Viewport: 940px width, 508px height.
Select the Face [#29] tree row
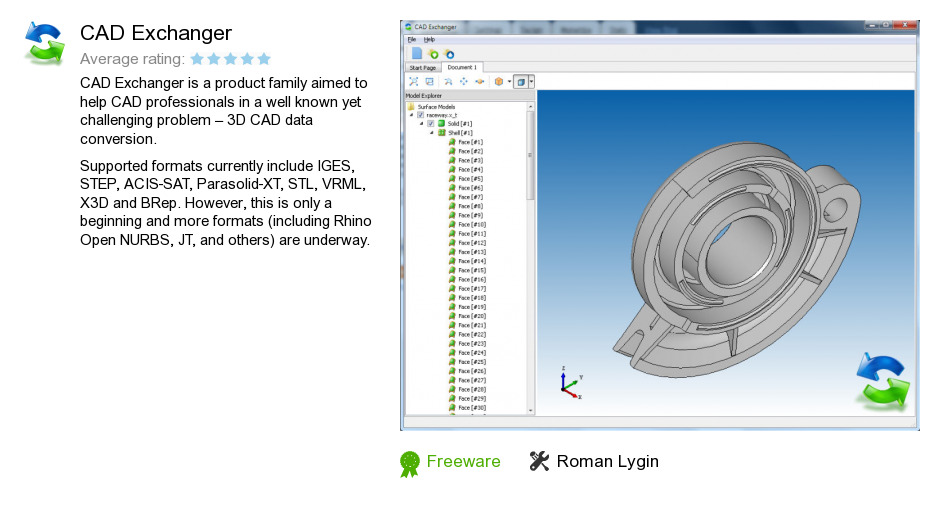tap(467, 398)
